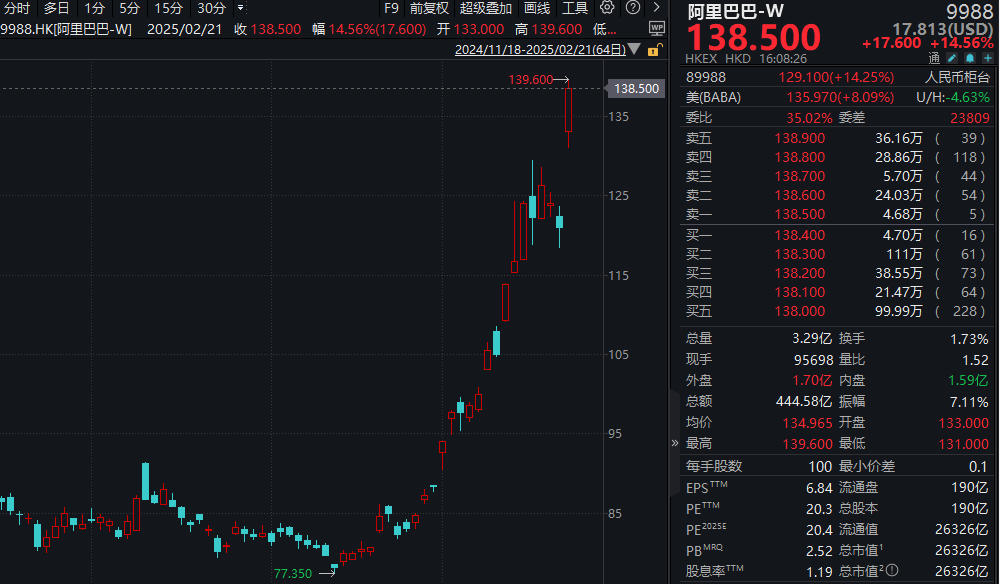This screenshot has height=584, width=1000.
Task: Click the 9988.HK[阿里巴巴-W] header label
Action: click(66, 29)
